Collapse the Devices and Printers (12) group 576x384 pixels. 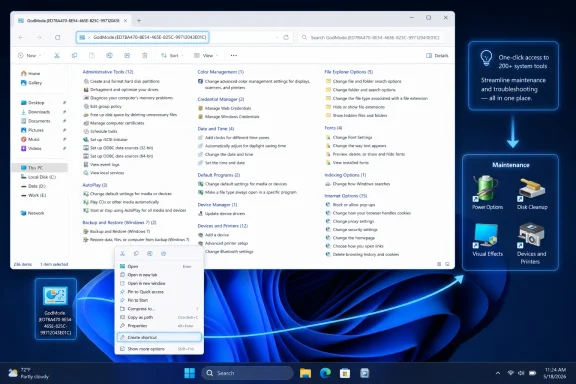223,226
